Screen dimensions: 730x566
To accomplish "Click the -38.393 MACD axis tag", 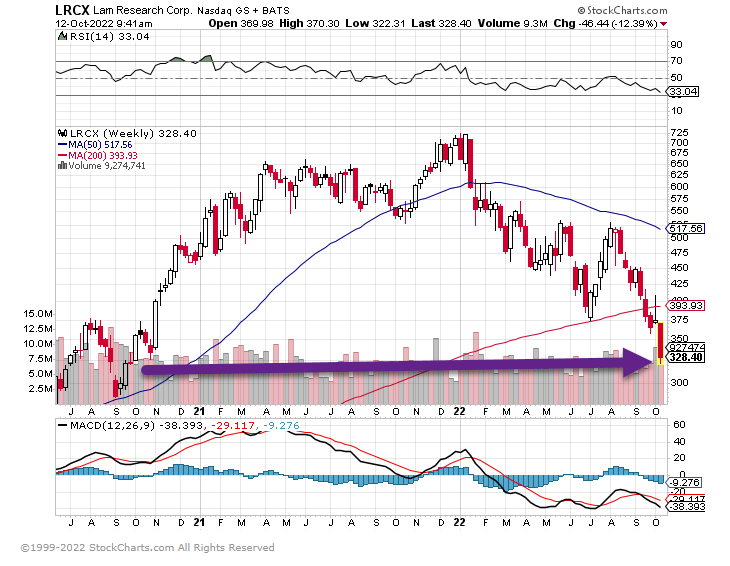I will (x=686, y=507).
